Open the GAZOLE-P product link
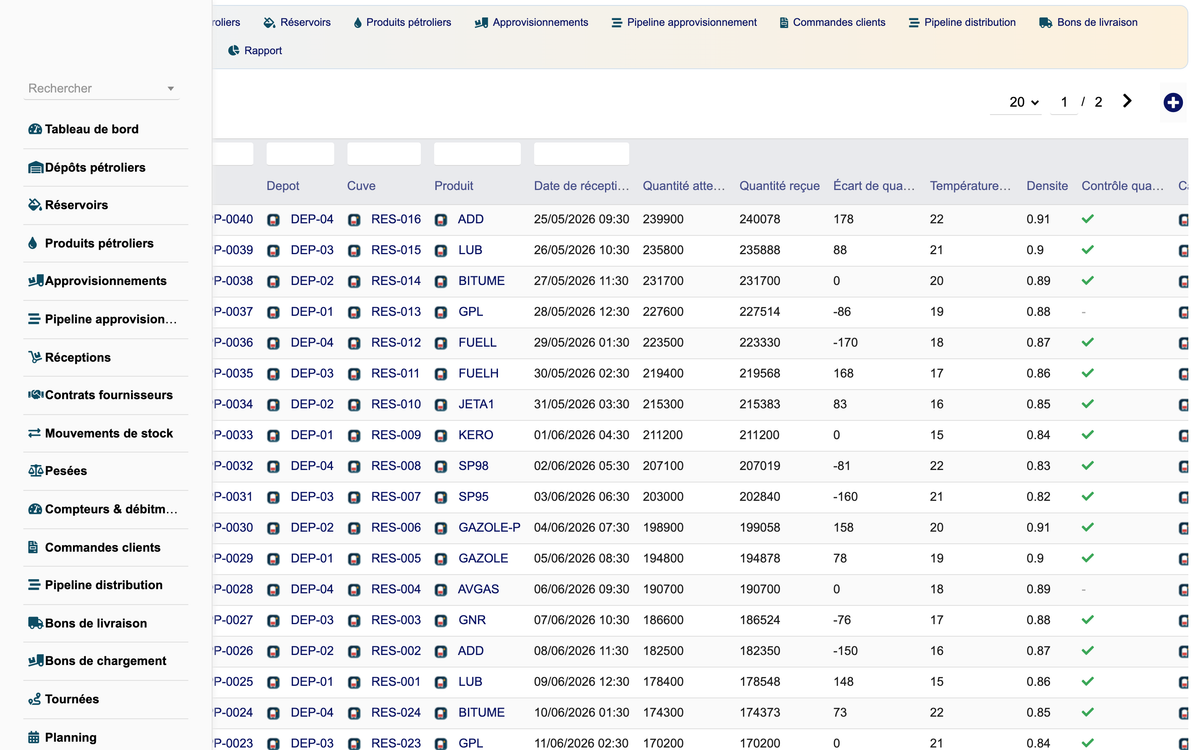Screen dimensions: 1200x750 pyautogui.click(x=489, y=528)
